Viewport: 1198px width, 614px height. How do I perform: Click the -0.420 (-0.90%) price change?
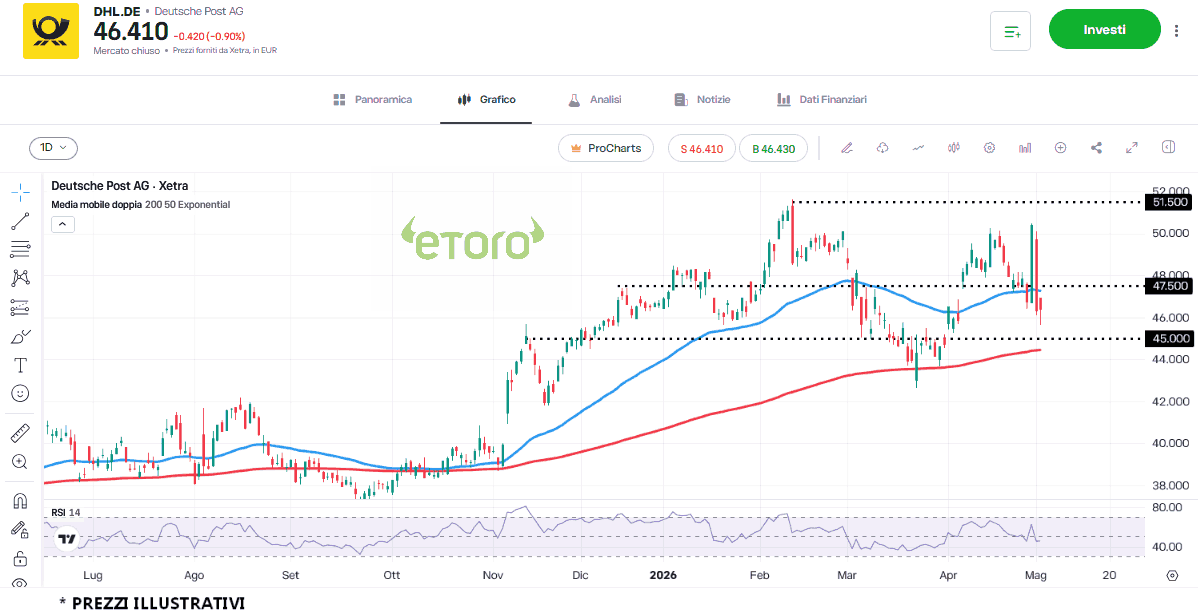210,35
